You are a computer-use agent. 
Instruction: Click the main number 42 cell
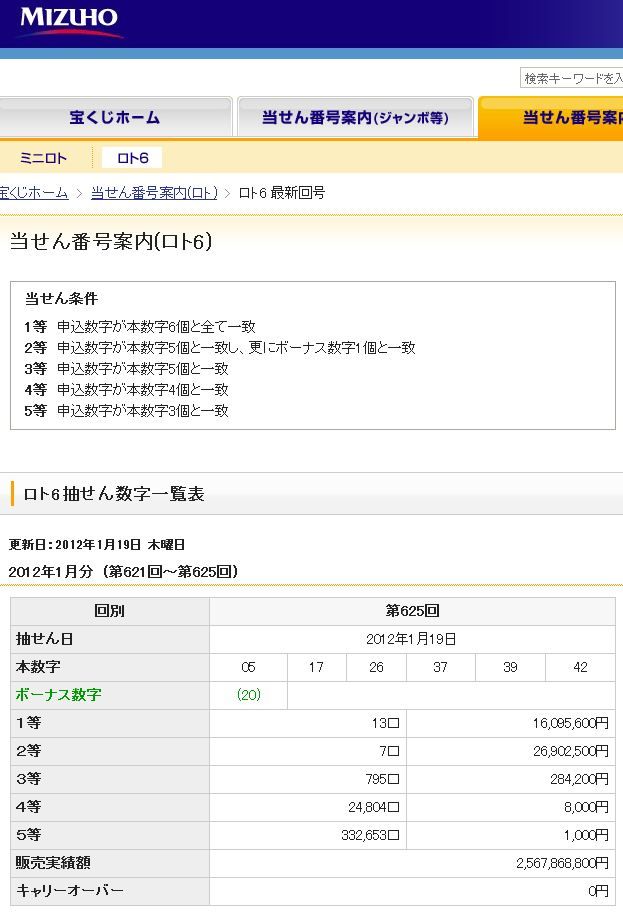[580, 667]
